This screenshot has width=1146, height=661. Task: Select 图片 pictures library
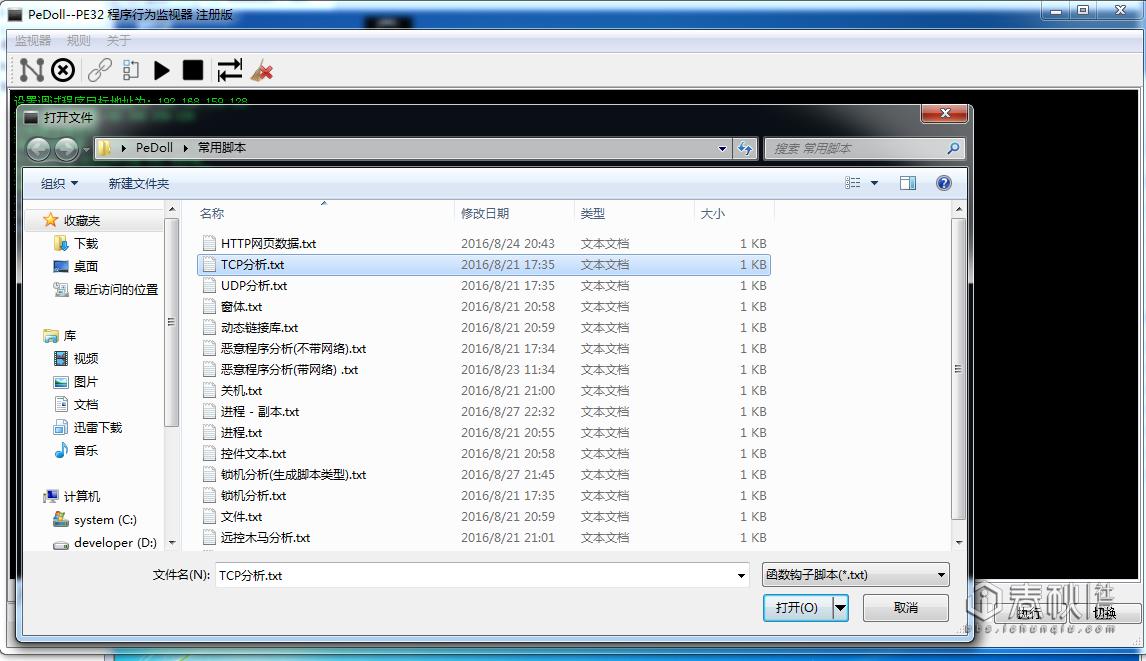coord(86,382)
